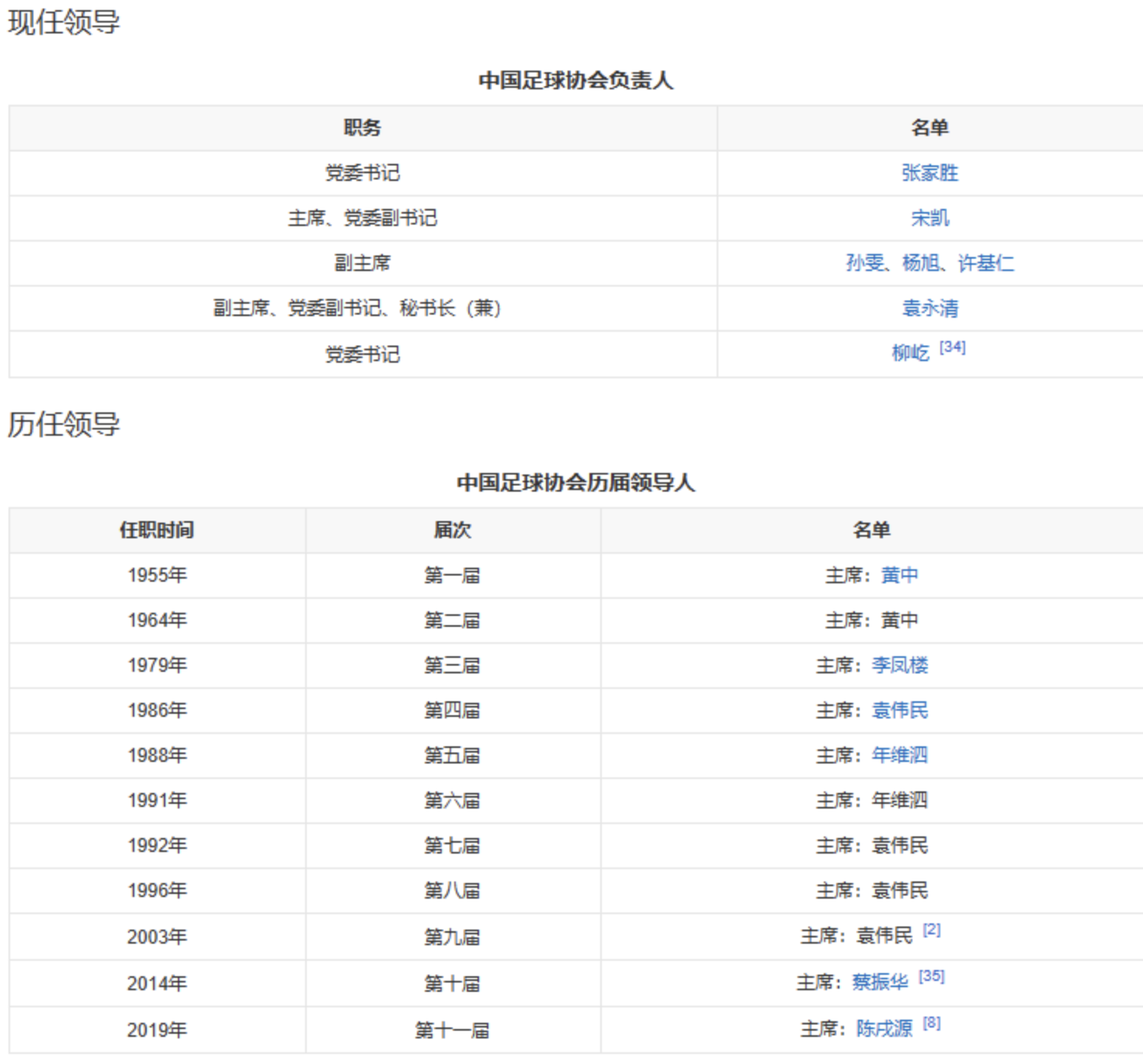This screenshot has height=1064, width=1143.
Task: Select 主席：袁伟民 text in 1996年 row
Action: point(871,891)
